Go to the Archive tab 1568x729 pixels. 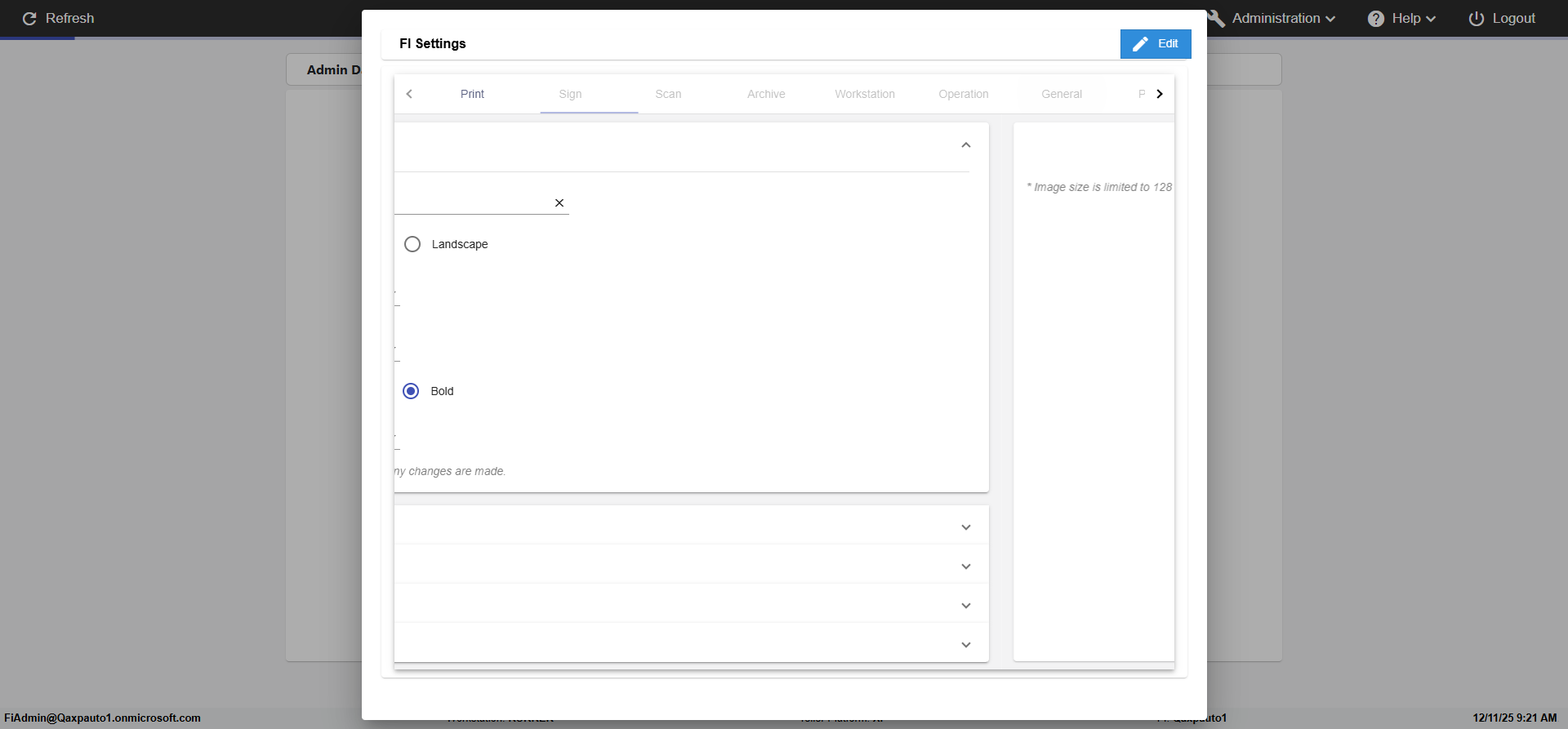(x=766, y=94)
